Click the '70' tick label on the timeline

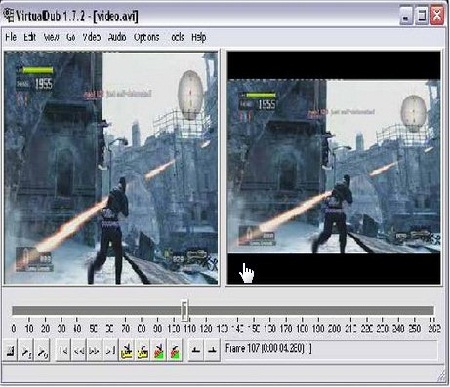(x=125, y=329)
